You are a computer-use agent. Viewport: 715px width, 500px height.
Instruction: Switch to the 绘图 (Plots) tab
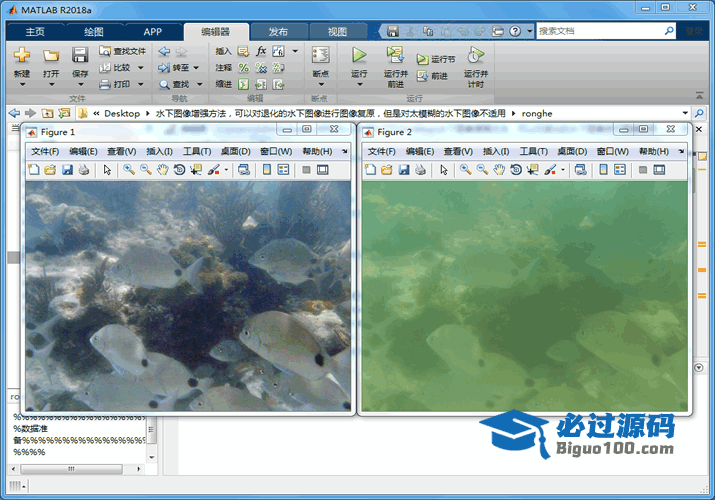click(93, 32)
